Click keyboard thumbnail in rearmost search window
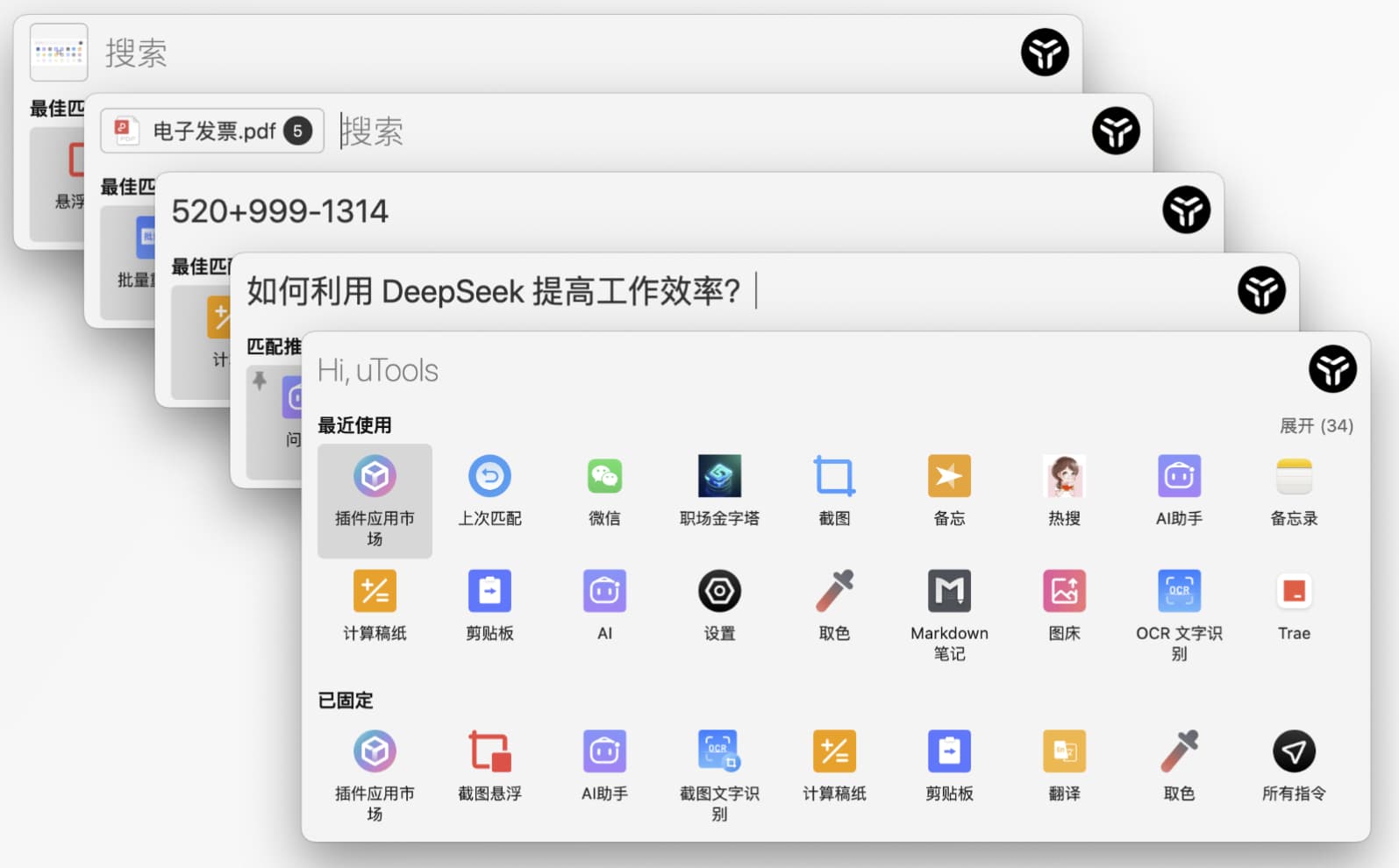The image size is (1399, 868). pyautogui.click(x=59, y=52)
